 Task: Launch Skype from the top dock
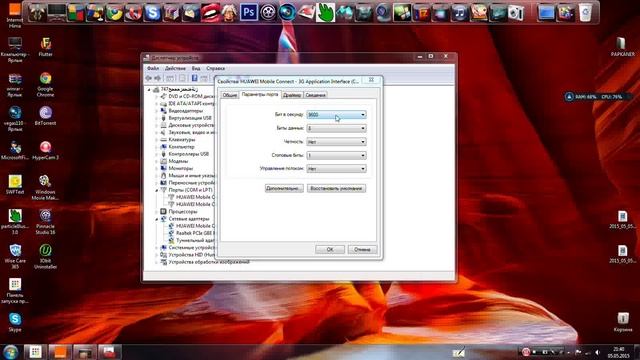tap(153, 13)
